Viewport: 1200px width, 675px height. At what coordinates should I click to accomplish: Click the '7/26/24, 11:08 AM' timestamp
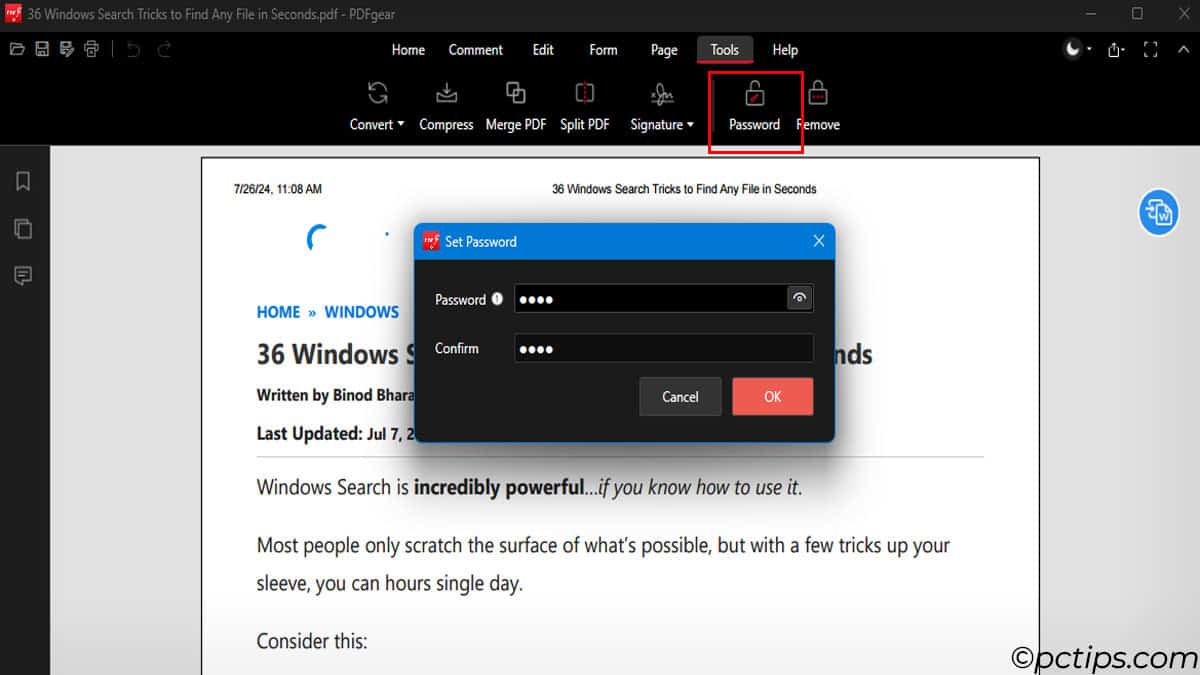pos(278,189)
